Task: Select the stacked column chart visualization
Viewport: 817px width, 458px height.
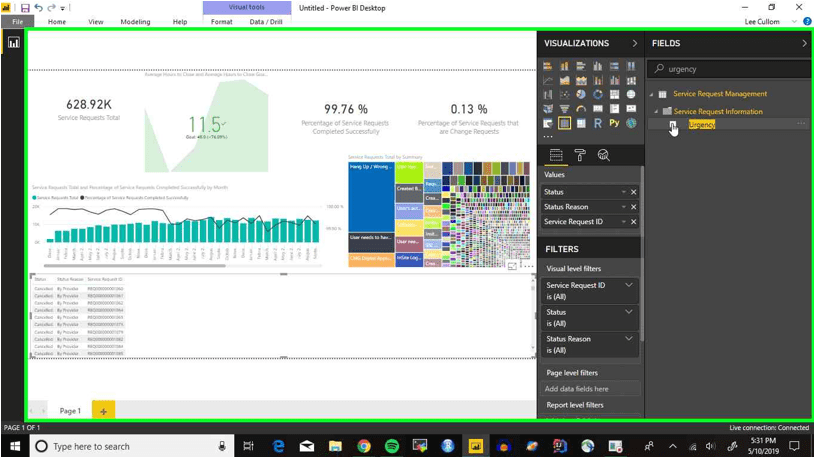Action: (x=564, y=66)
